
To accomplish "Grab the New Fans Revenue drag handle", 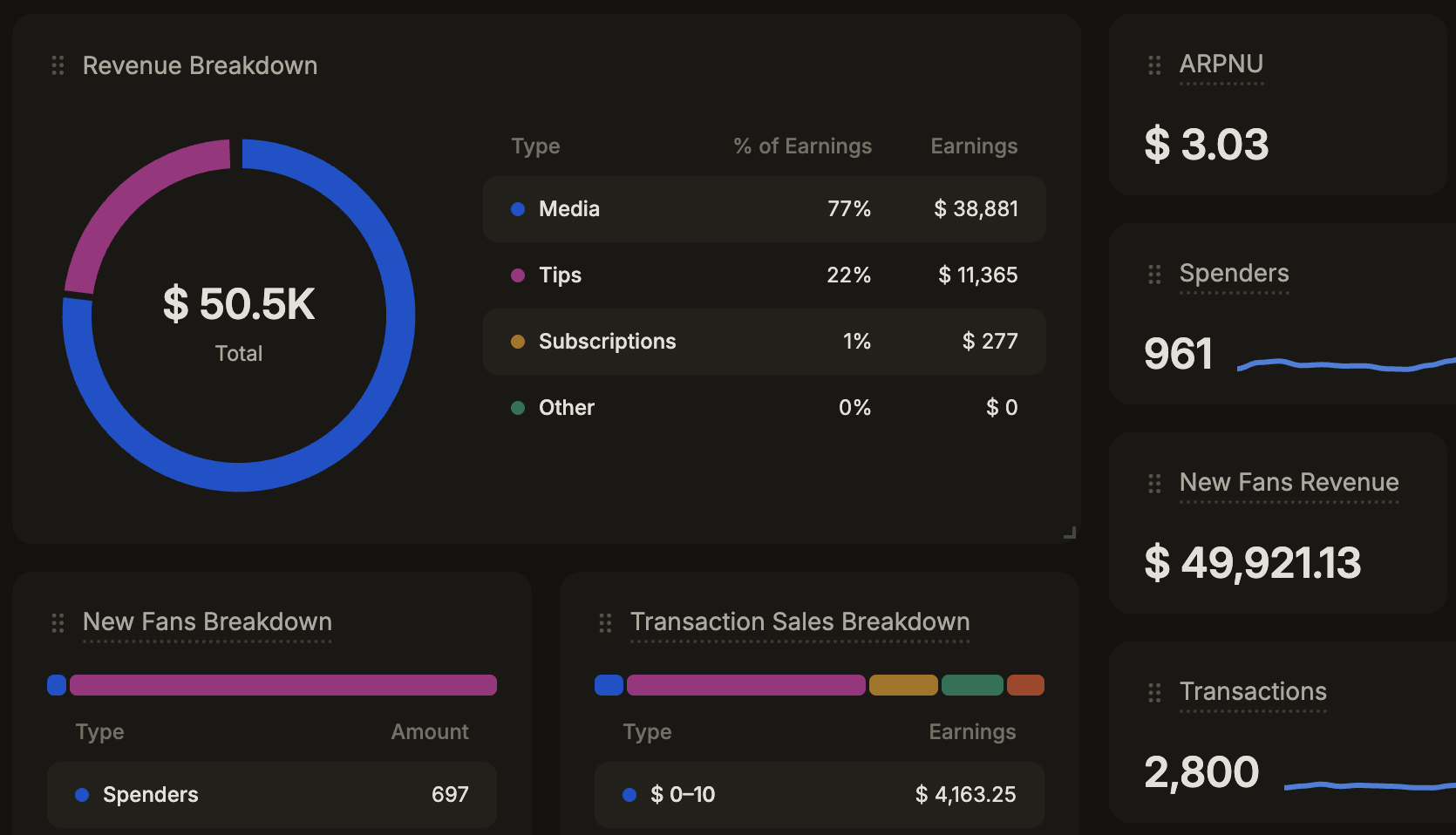I will [1154, 484].
